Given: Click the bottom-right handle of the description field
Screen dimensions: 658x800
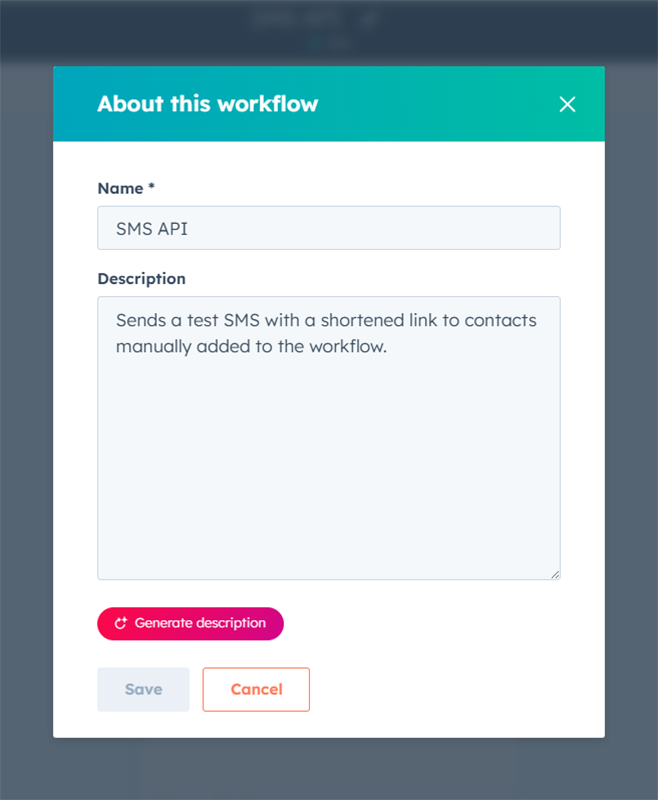Looking at the screenshot, I should 554,573.
